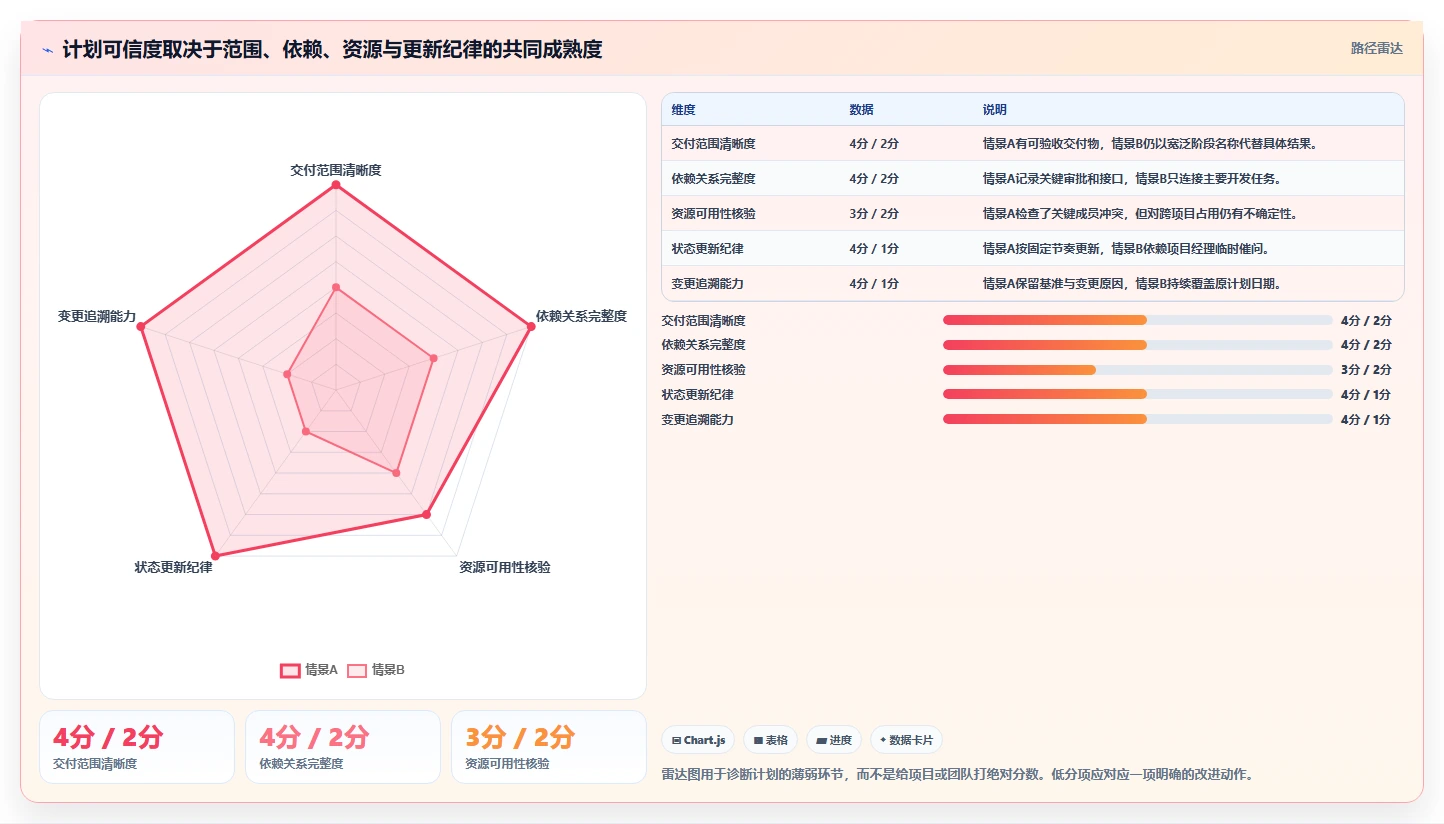The height and width of the screenshot is (824, 1444).
Task: Click the dashboard title text 计划可信度取决于…
Action: tap(332, 49)
